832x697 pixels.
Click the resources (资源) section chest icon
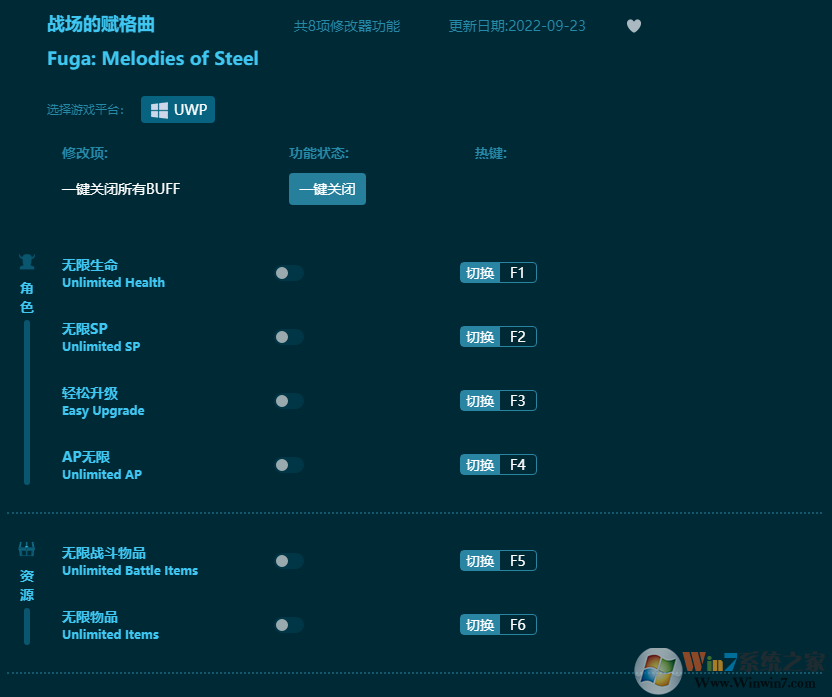click(x=27, y=549)
